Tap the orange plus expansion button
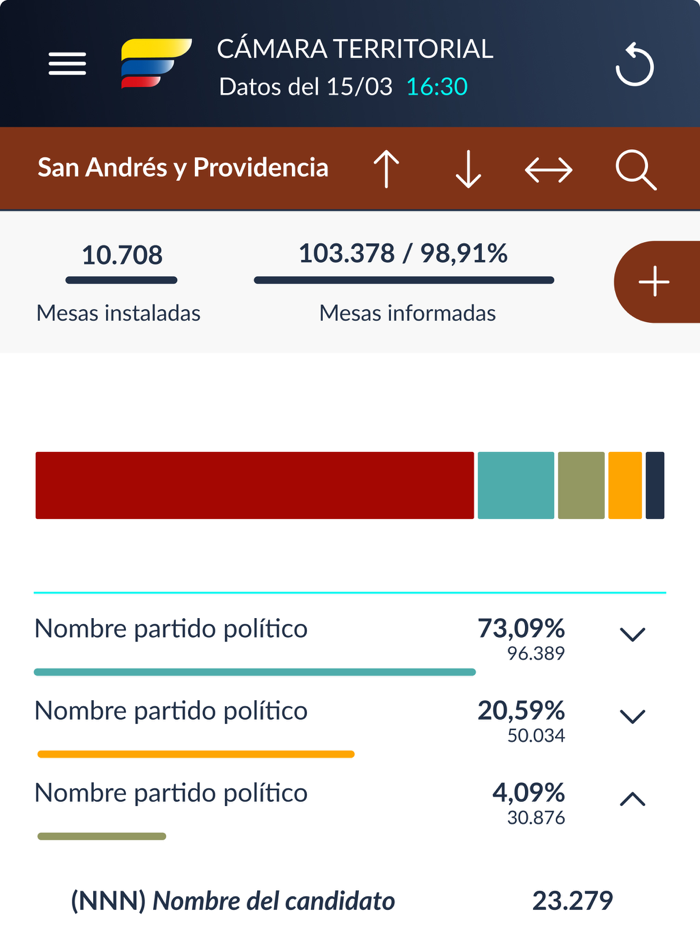The height and width of the screenshot is (934, 700). [x=655, y=281]
